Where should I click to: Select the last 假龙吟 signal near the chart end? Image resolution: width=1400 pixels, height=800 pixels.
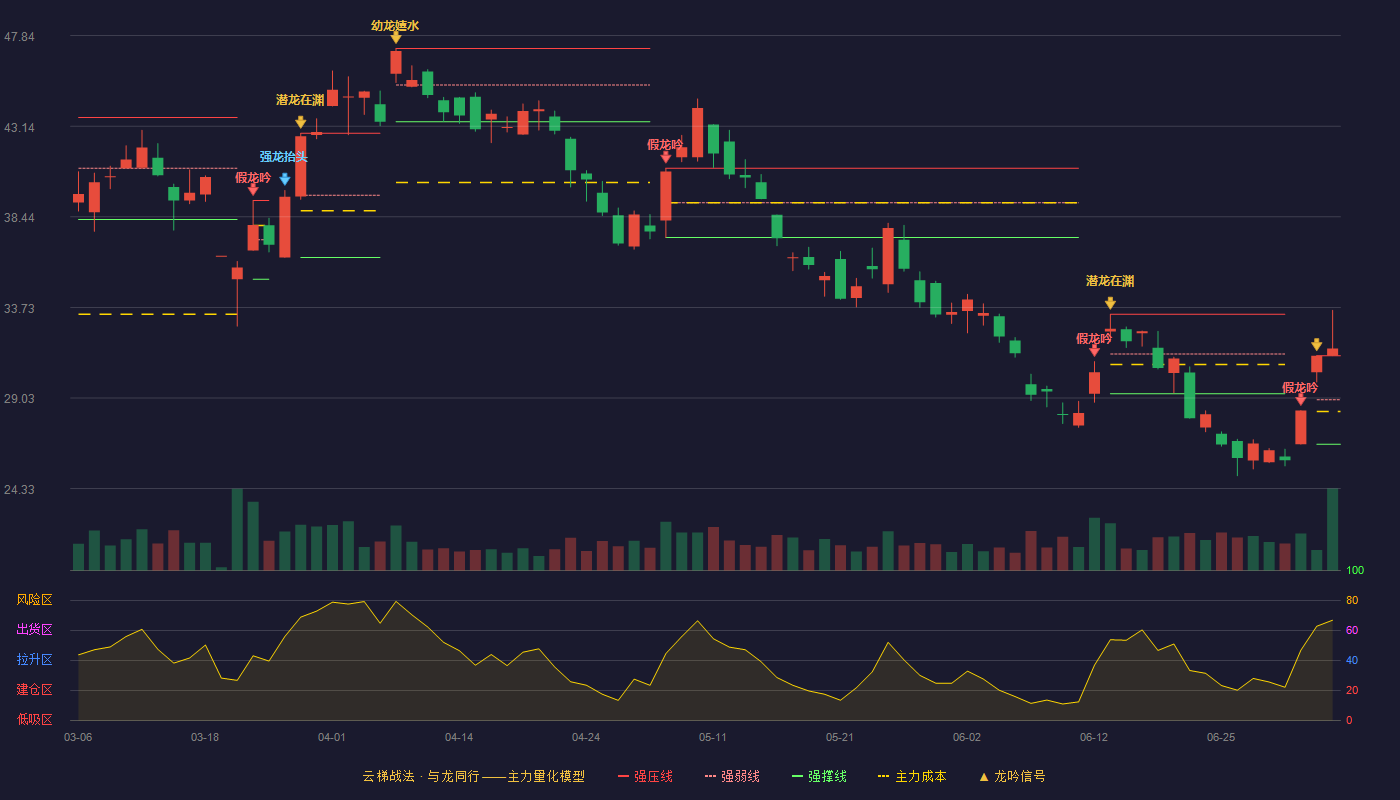[1300, 388]
